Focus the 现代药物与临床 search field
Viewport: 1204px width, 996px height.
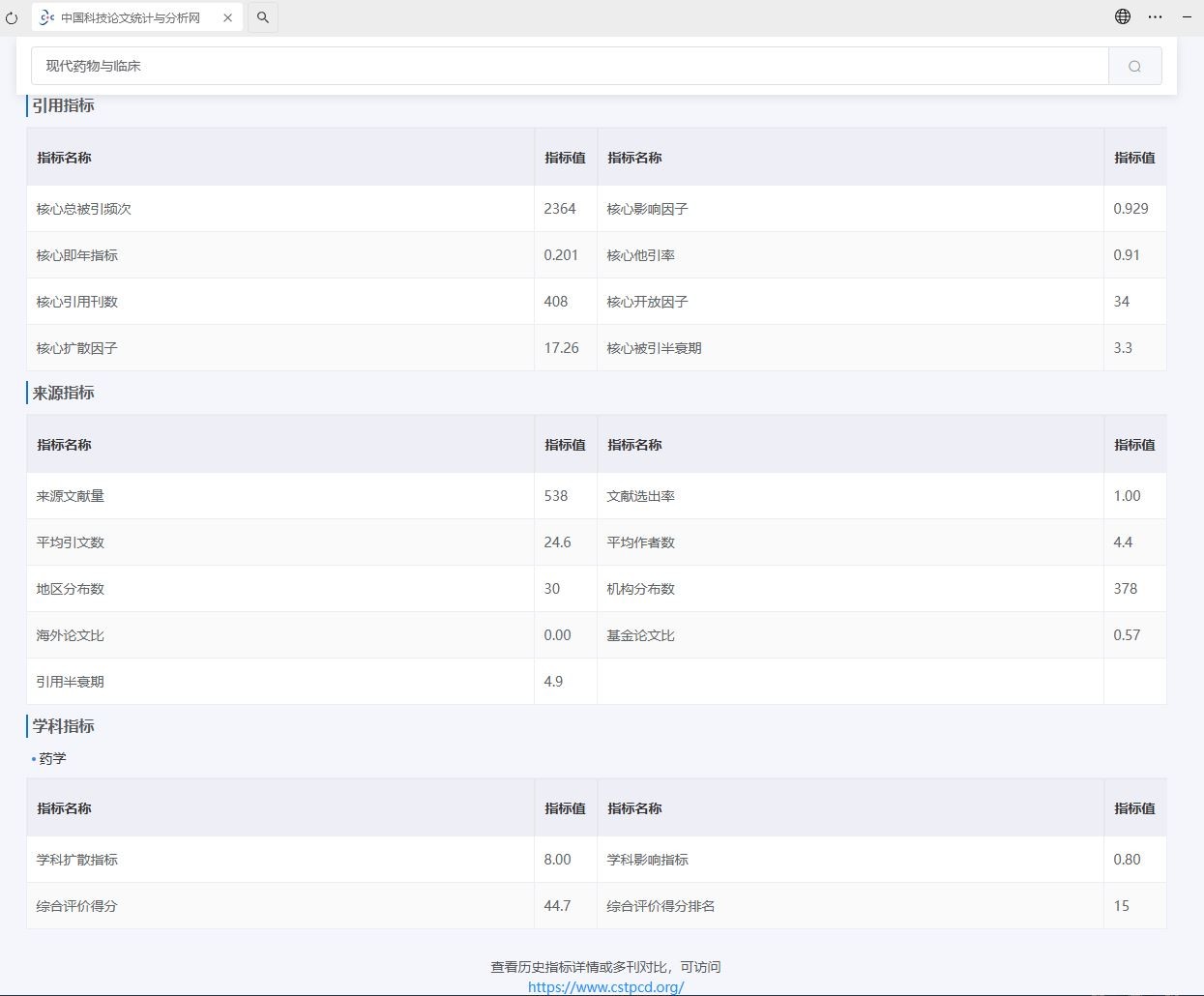pos(571,66)
